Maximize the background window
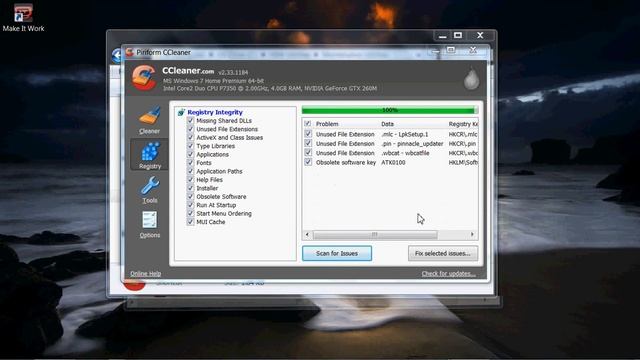The image size is (640, 360). pos(458,36)
